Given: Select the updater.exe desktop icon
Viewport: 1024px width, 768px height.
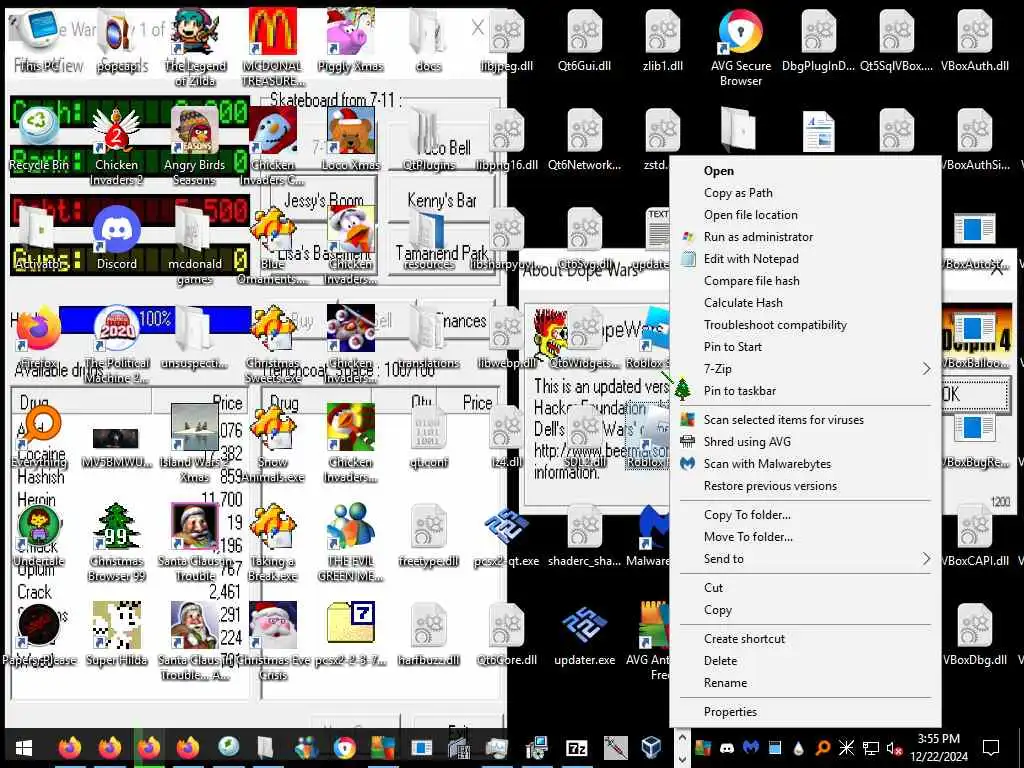Looking at the screenshot, I should tap(584, 635).
